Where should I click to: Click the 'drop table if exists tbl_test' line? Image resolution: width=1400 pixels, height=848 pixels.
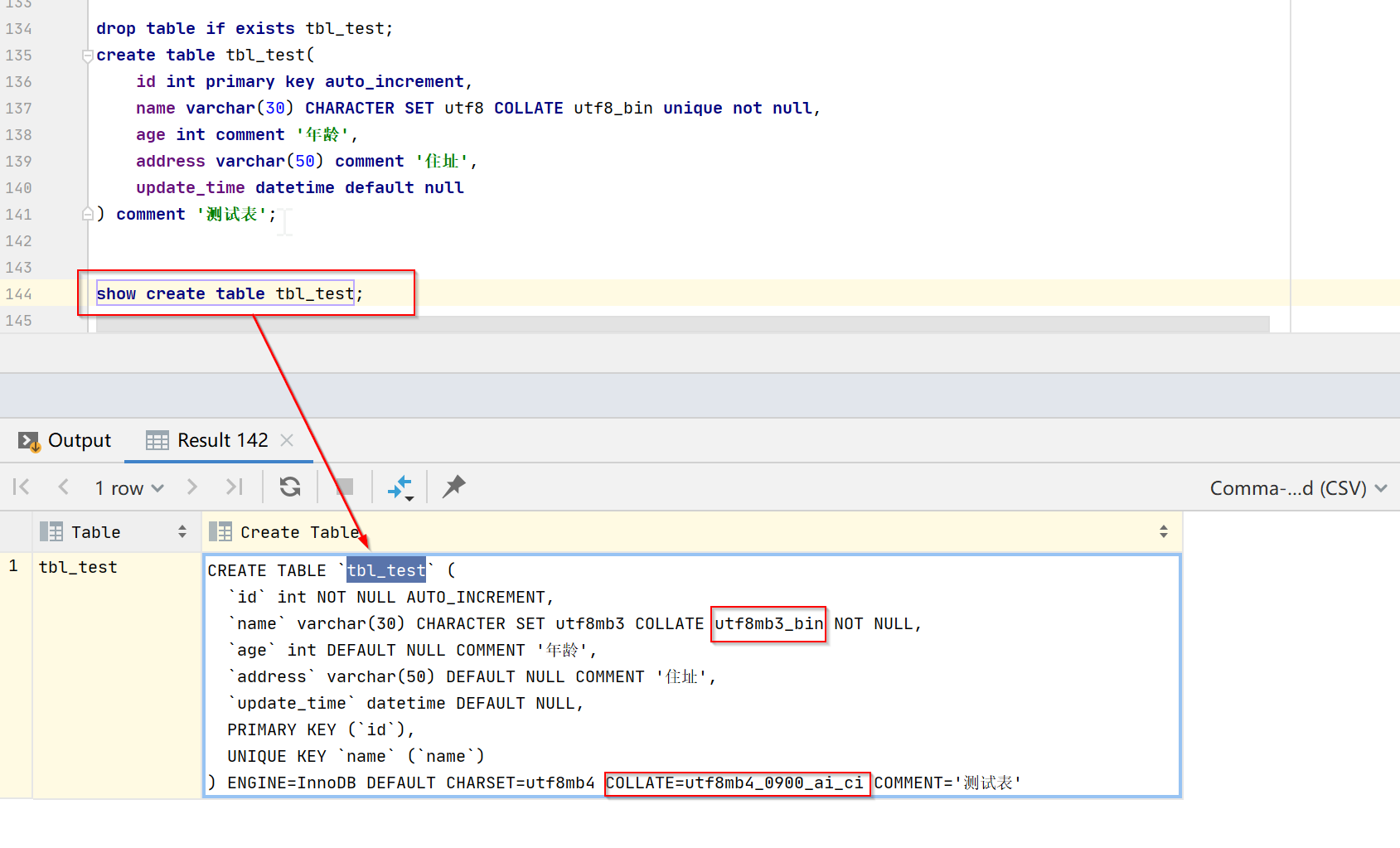coord(245,29)
